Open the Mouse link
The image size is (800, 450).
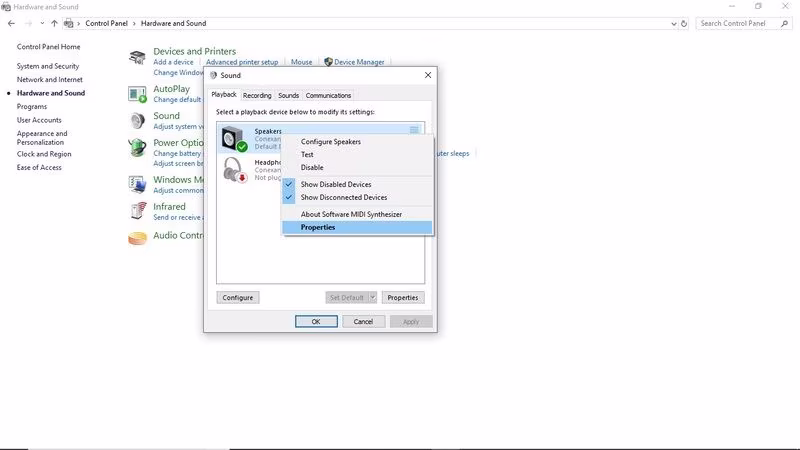click(x=302, y=62)
